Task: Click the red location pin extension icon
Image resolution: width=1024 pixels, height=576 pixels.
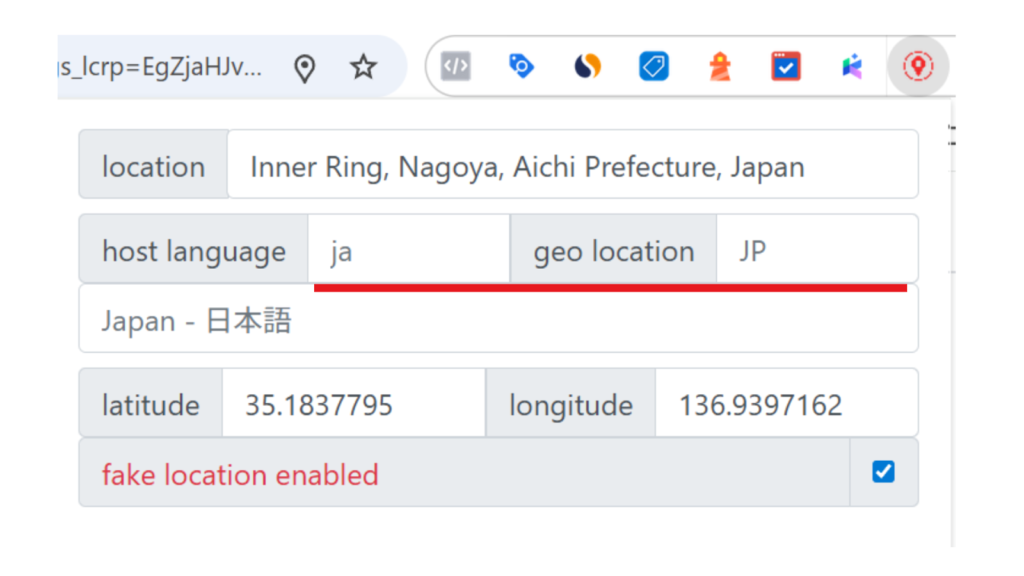Action: pos(917,67)
